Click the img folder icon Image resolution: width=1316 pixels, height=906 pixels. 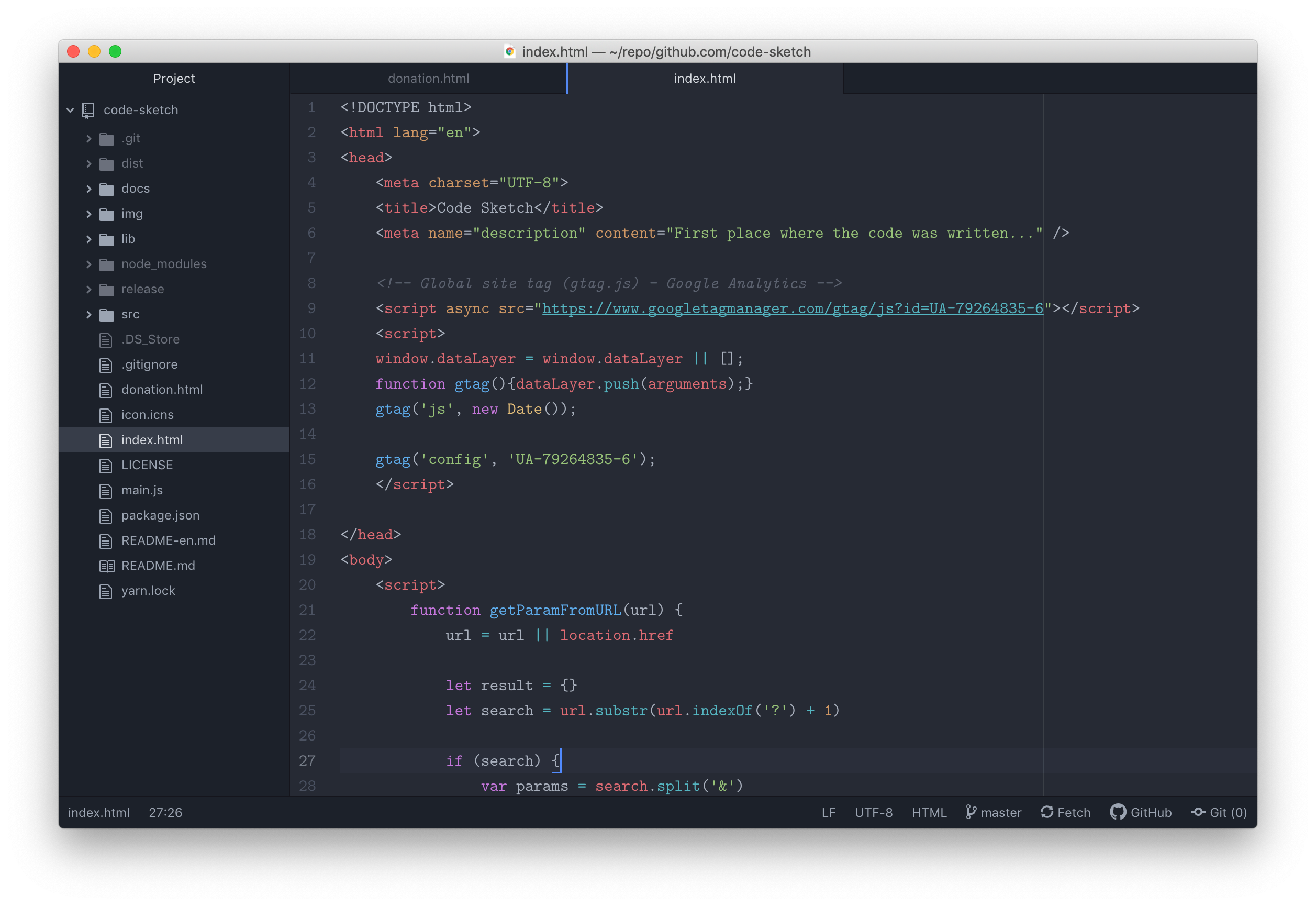point(107,215)
